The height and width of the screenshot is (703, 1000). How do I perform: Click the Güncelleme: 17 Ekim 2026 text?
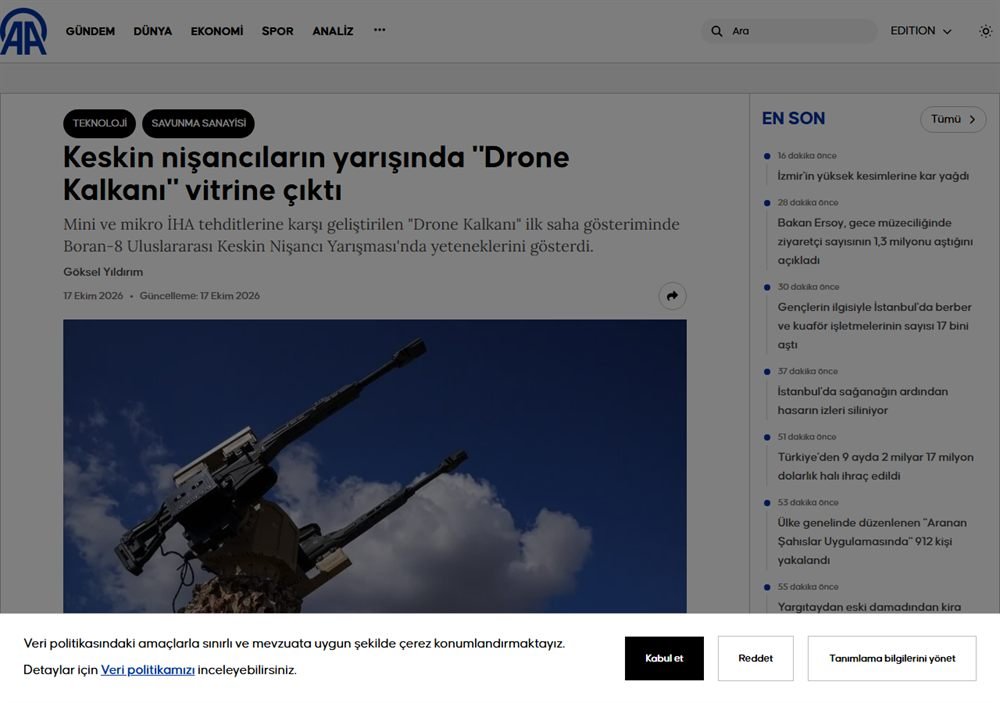pyautogui.click(x=200, y=296)
